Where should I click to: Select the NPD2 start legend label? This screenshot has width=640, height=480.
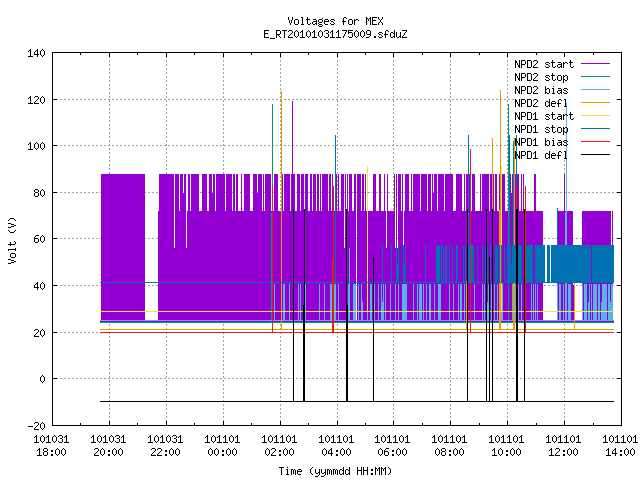544,64
